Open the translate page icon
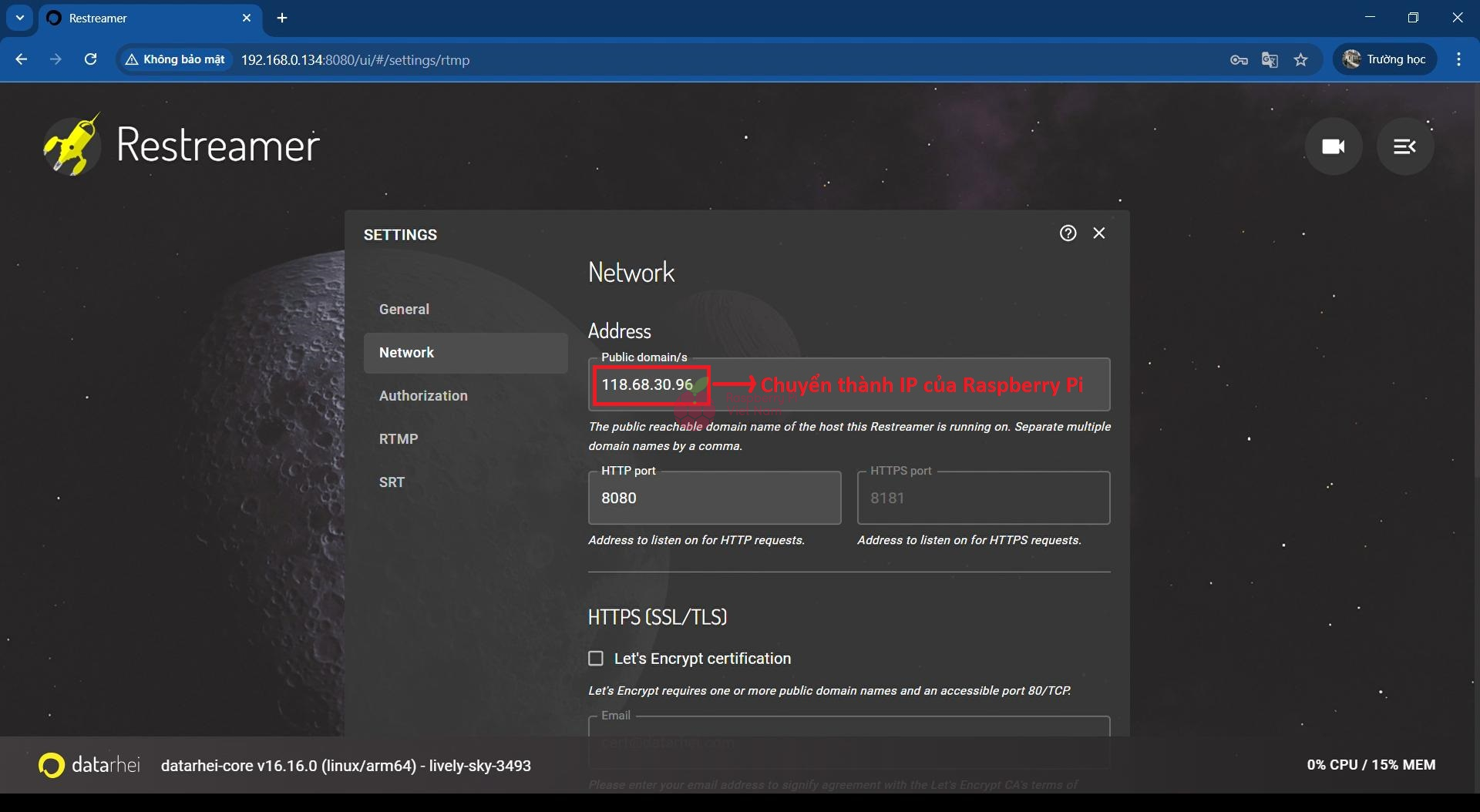The width and height of the screenshot is (1480, 812). [1270, 60]
